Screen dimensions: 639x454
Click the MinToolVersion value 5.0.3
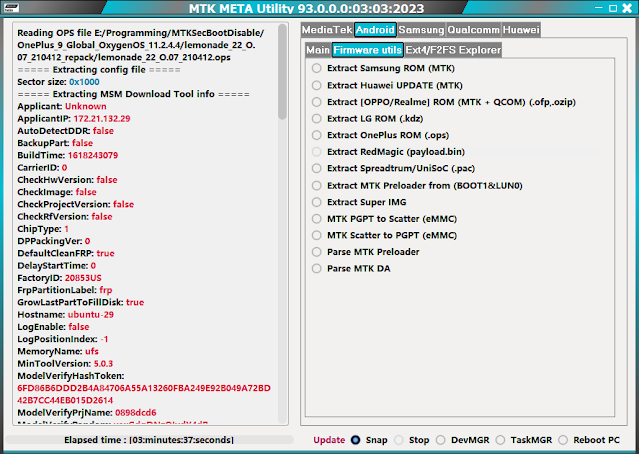click(104, 364)
